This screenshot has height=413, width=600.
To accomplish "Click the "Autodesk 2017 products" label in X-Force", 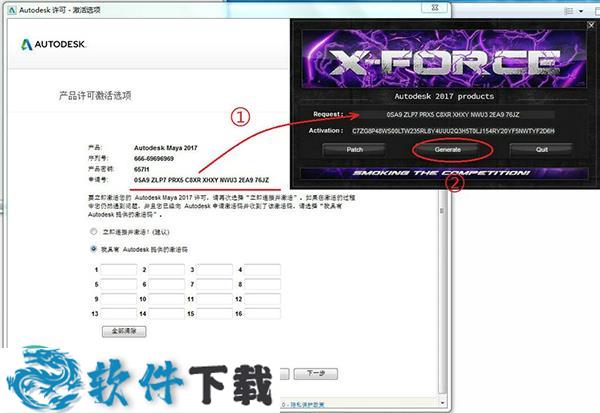I will (x=444, y=96).
